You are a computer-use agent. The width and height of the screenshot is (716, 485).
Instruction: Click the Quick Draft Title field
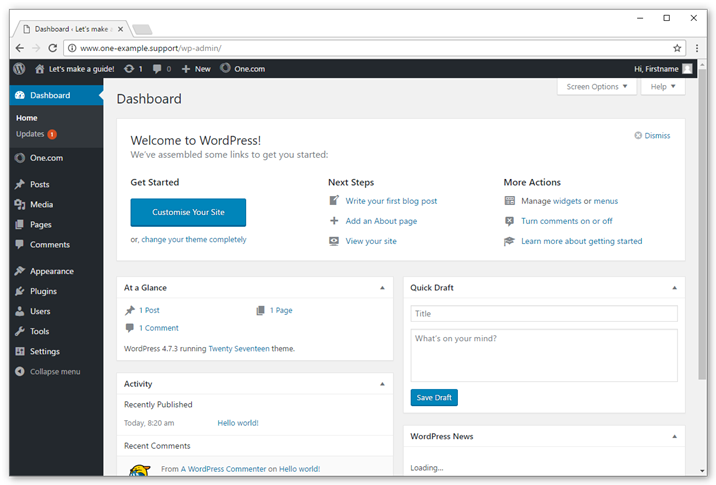pyautogui.click(x=544, y=314)
